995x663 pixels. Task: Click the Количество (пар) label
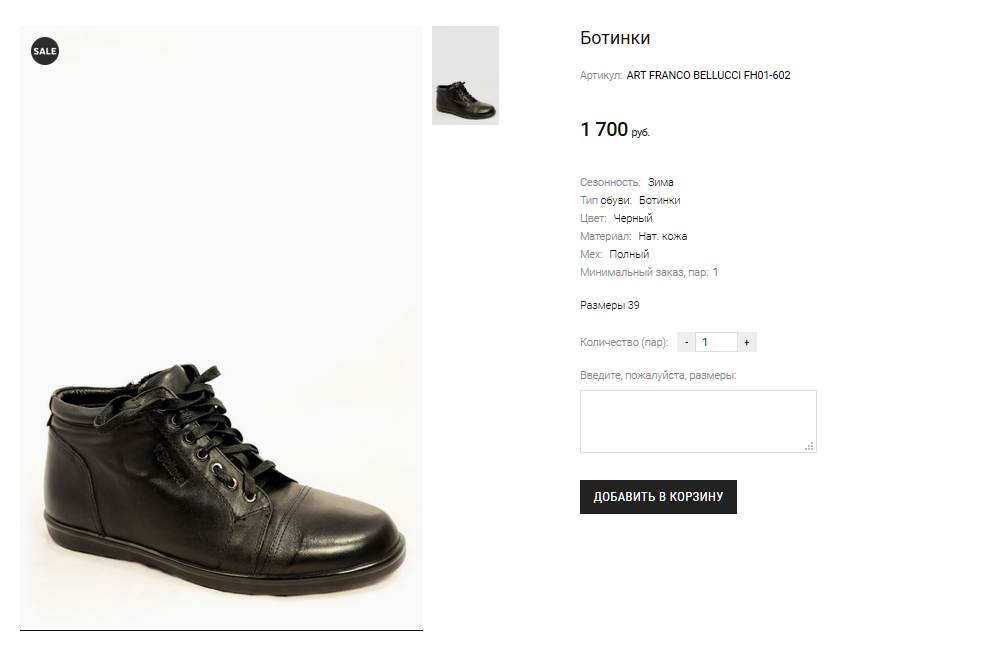(x=624, y=342)
